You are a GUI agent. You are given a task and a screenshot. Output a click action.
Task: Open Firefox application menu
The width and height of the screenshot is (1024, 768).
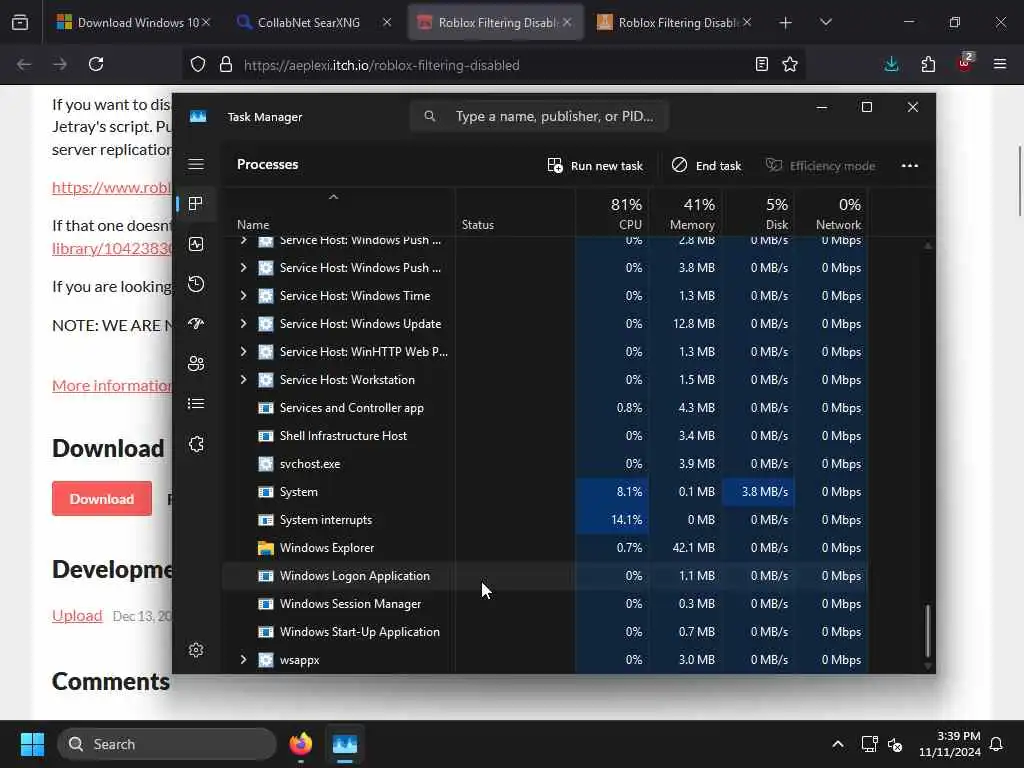(1000, 64)
